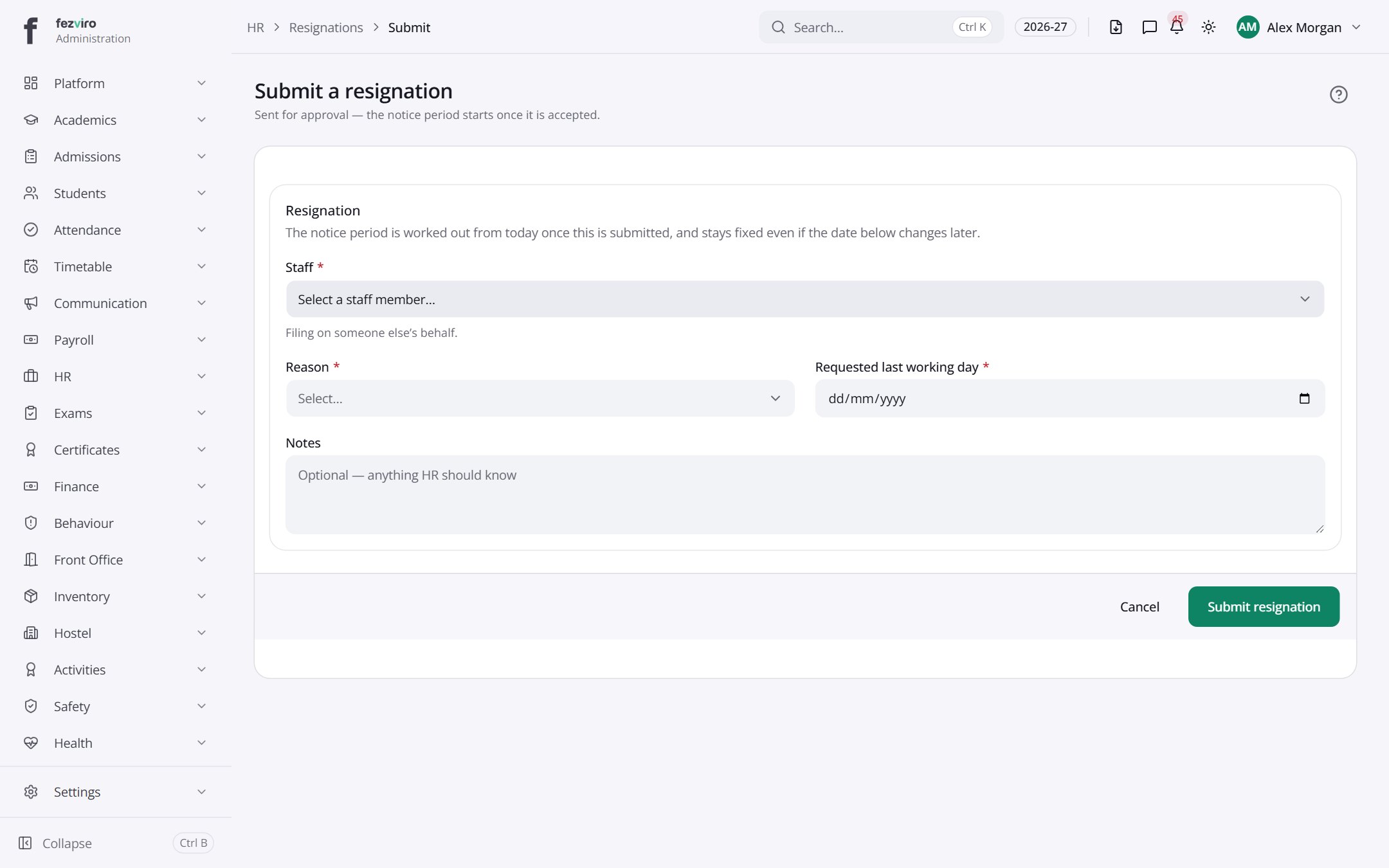Screen dimensions: 1389x868
Task: Open Alex Morgan user menu
Action: click(x=1298, y=27)
